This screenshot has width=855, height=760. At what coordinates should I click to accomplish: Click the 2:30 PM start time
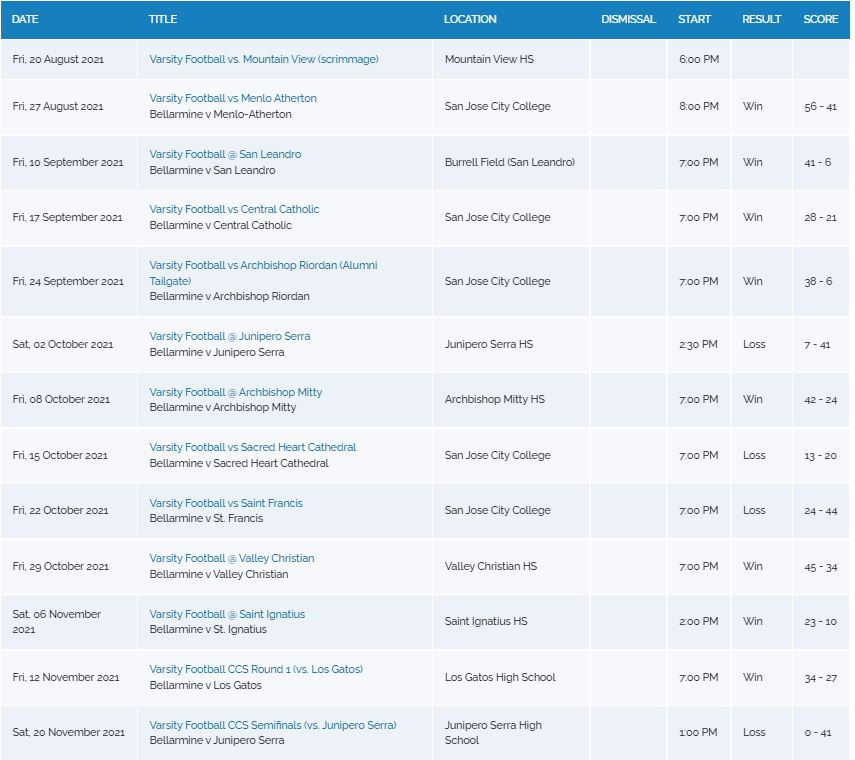coord(698,344)
